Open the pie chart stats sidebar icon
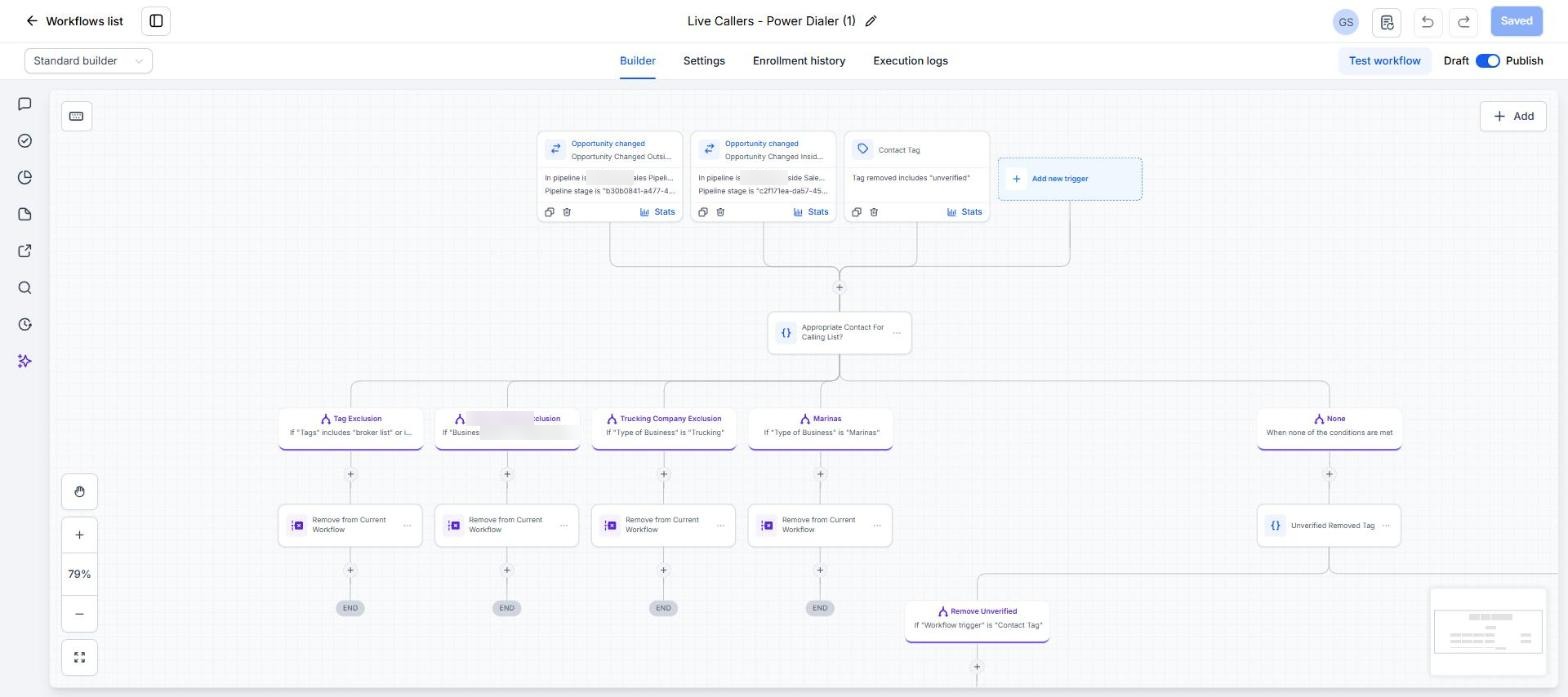1568x697 pixels. pyautogui.click(x=25, y=178)
